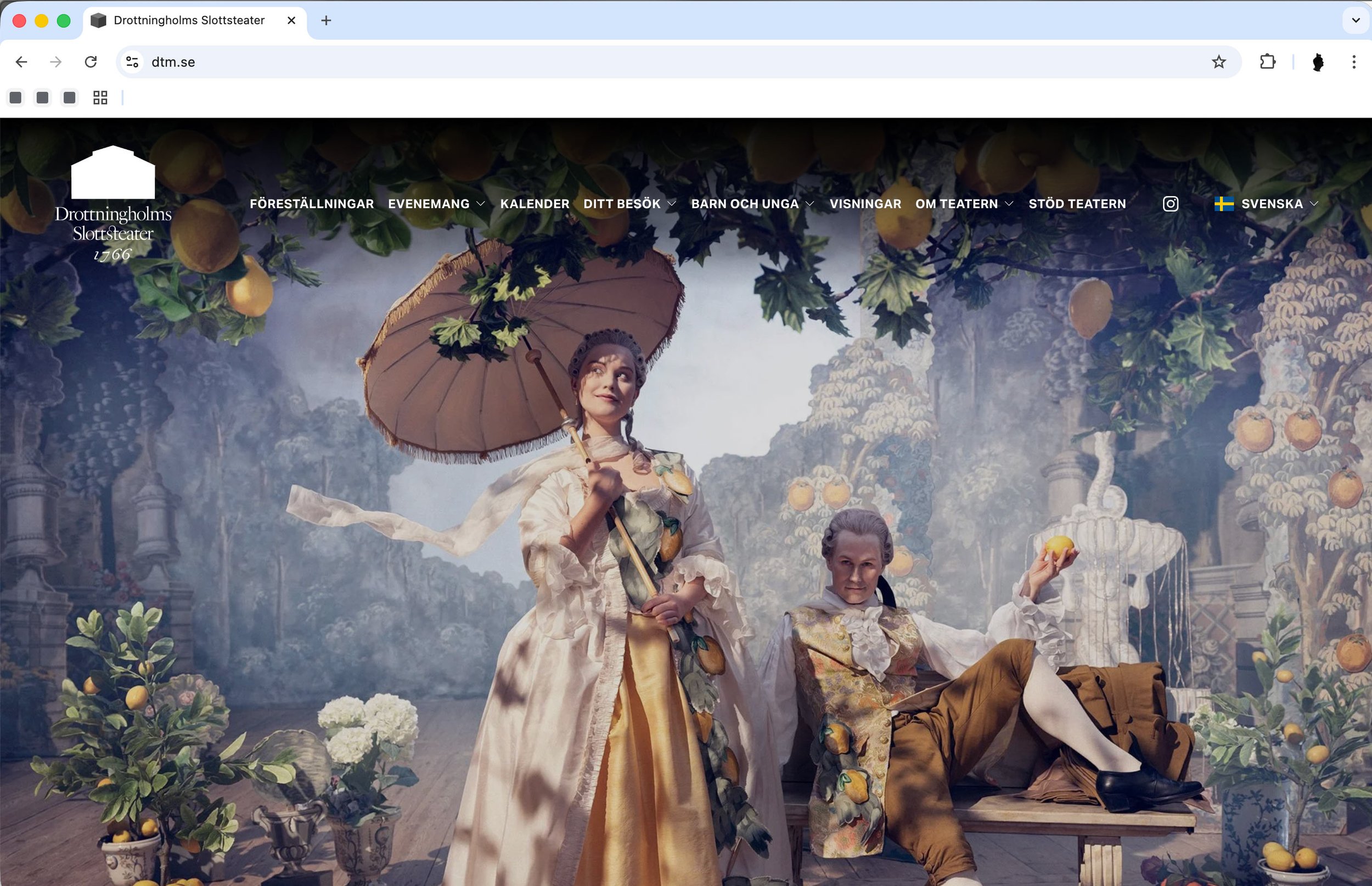Reload the page
This screenshot has width=1372, height=886.
pyautogui.click(x=91, y=61)
